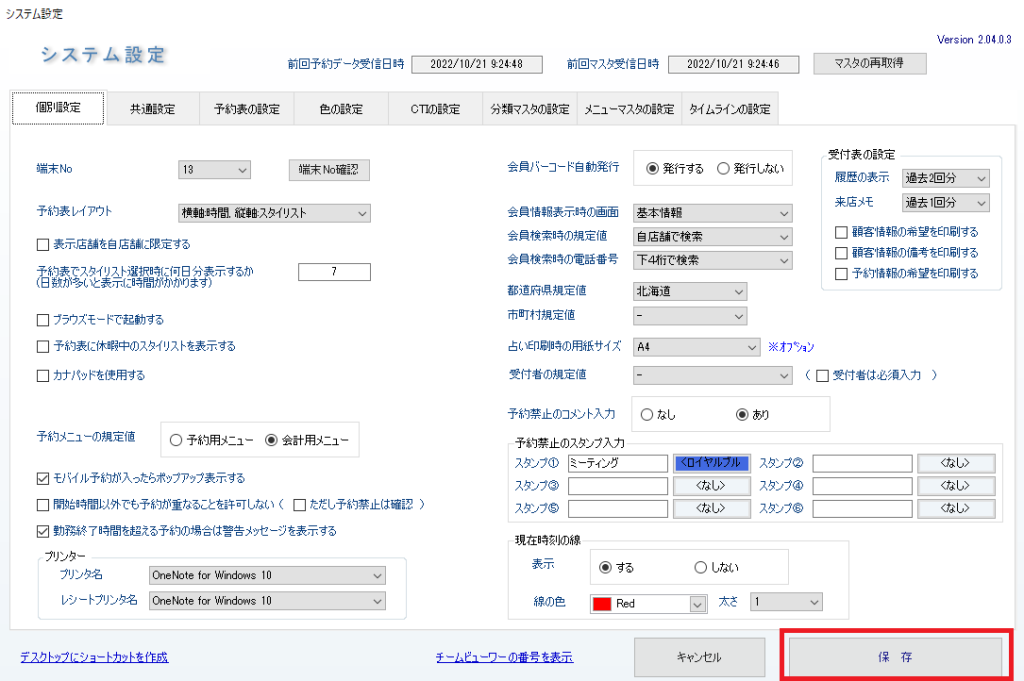This screenshot has width=1024, height=681.
Task: Expand the 都道府県規定値 dropdown
Action: click(690, 292)
